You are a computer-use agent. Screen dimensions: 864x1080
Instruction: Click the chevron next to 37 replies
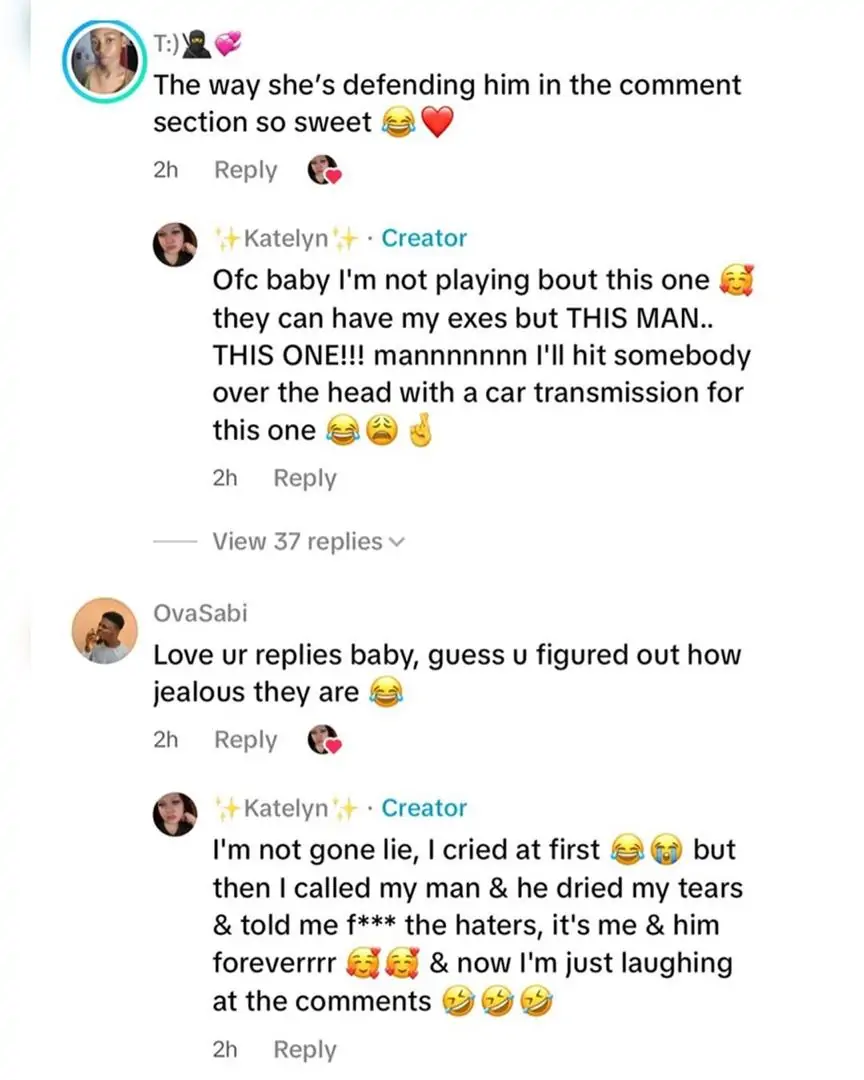point(397,542)
